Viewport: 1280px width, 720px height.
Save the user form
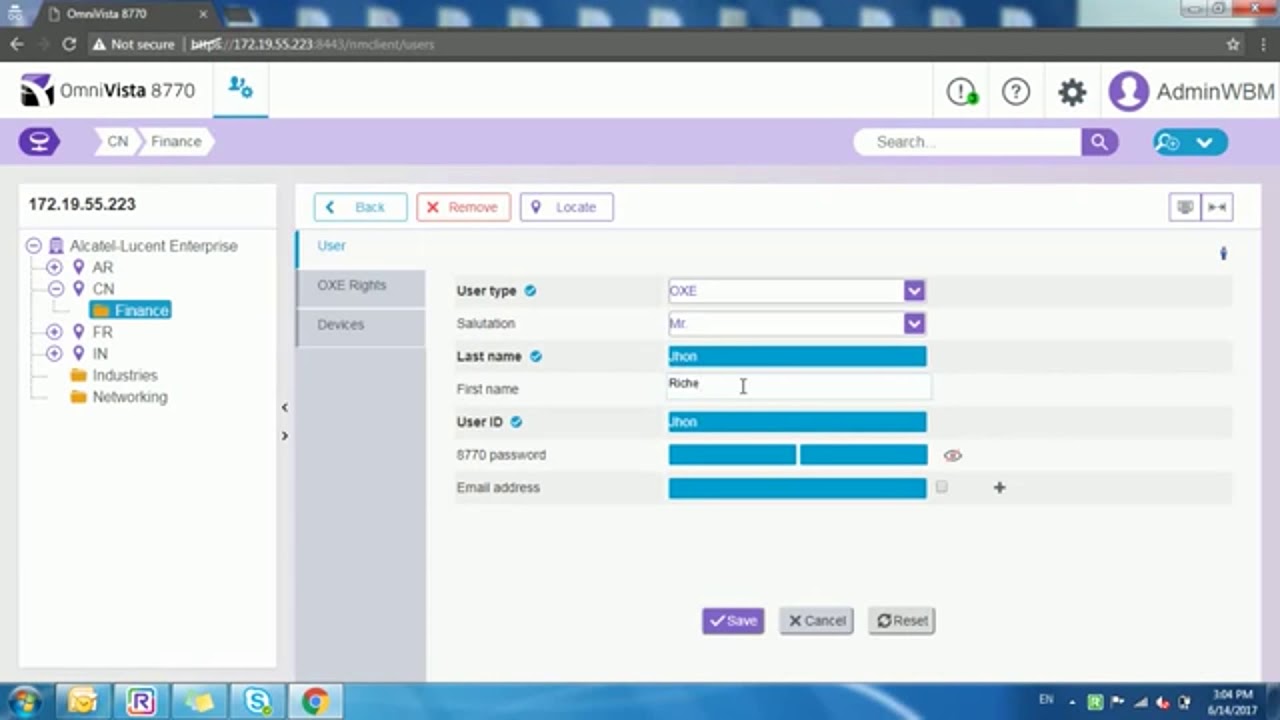[x=733, y=621]
